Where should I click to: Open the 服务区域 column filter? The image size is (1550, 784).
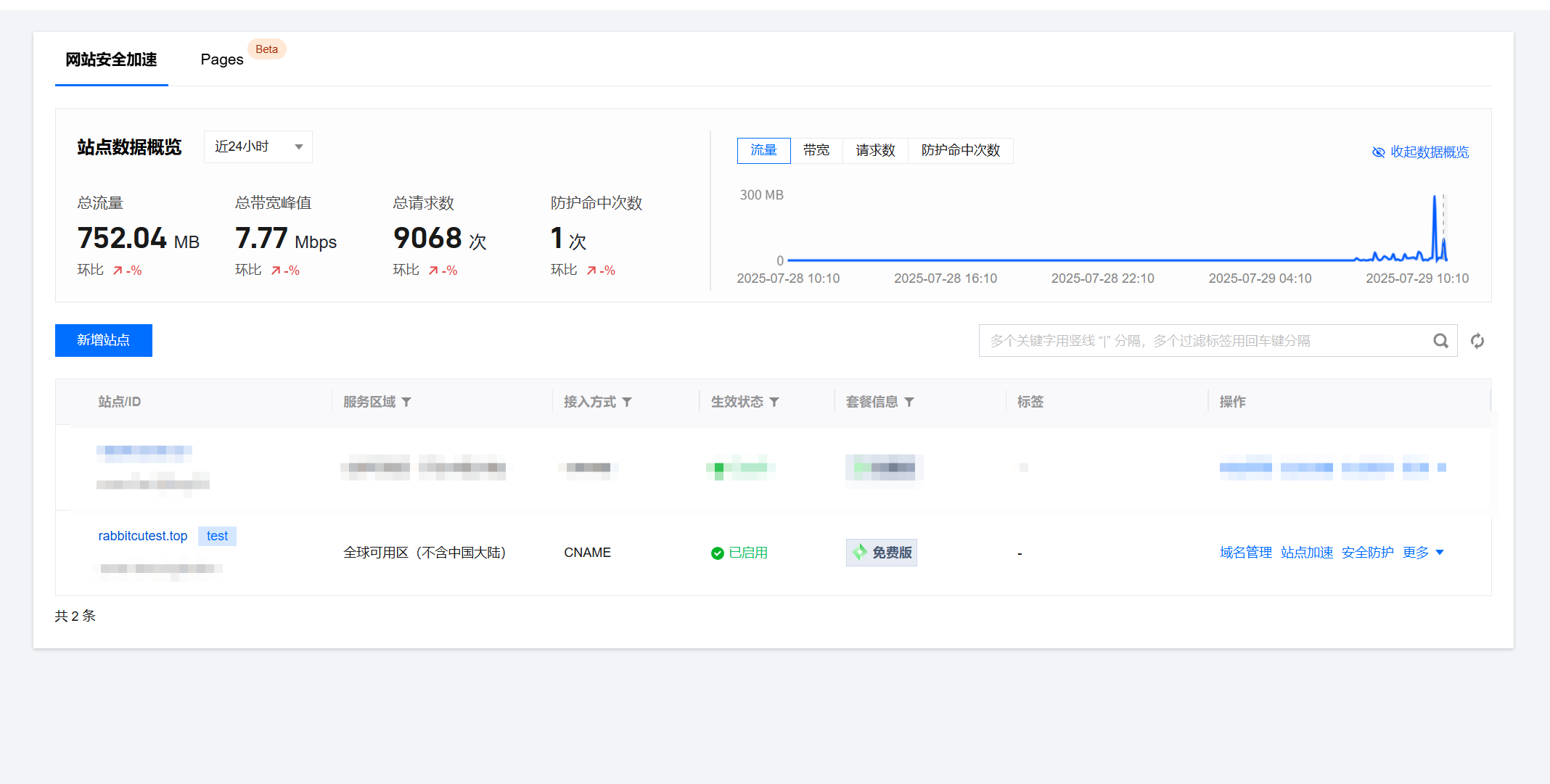(406, 402)
